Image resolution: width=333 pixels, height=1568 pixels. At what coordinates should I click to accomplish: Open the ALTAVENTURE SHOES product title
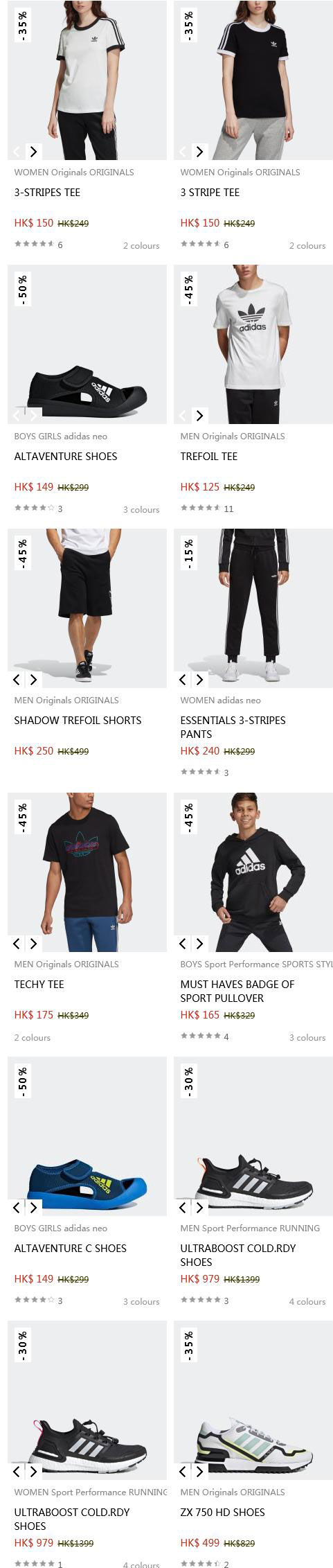(66, 456)
